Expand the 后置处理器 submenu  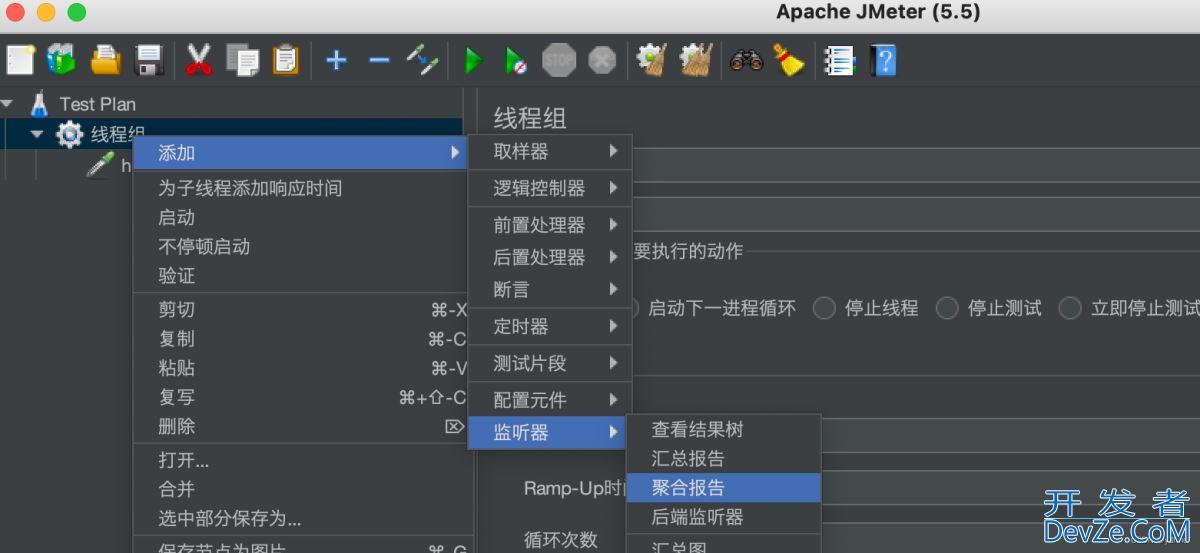click(550, 257)
